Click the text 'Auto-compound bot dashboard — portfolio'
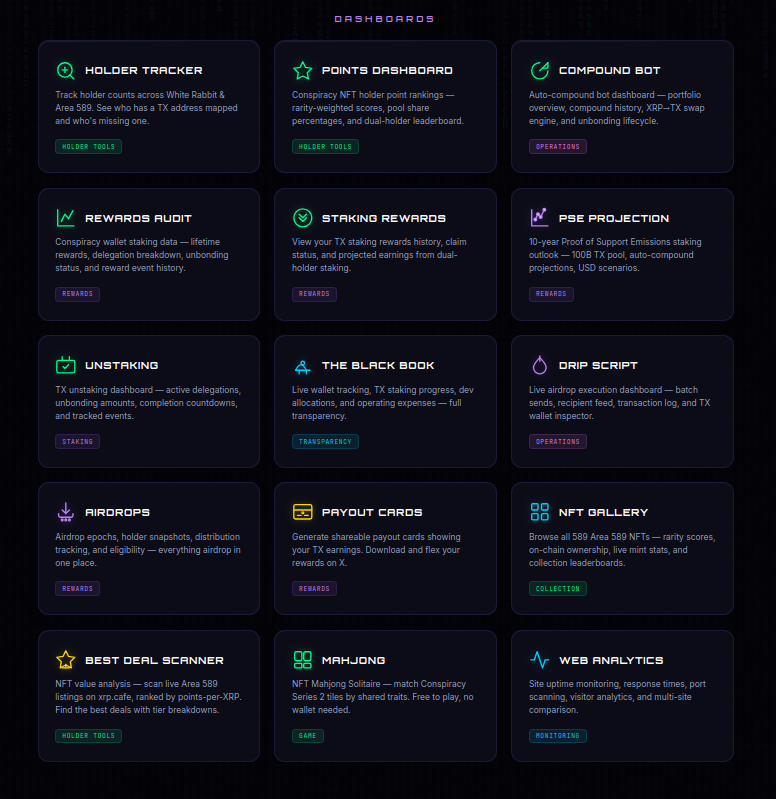The image size is (776, 799). click(615, 95)
